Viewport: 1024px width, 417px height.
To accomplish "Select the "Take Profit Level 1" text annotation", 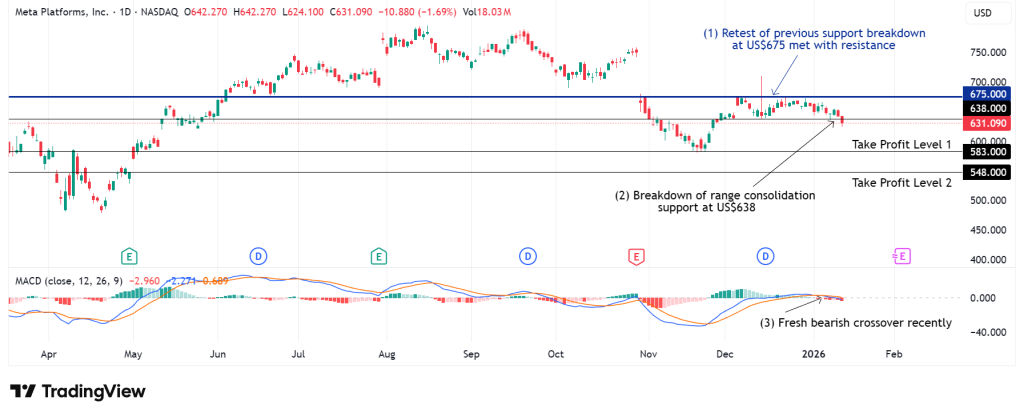I will 901,145.
